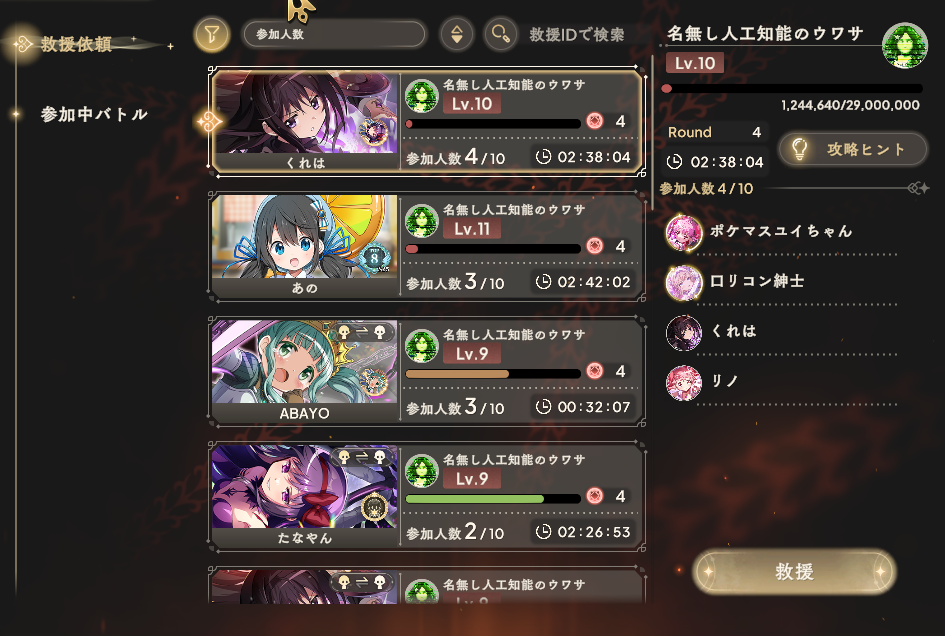Switch to 参加中バトル tab
Viewport: 945px width, 636px height.
93,115
